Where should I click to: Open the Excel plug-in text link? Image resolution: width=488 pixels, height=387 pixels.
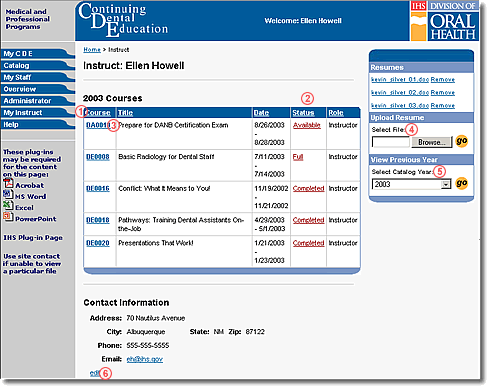click(x=24, y=208)
